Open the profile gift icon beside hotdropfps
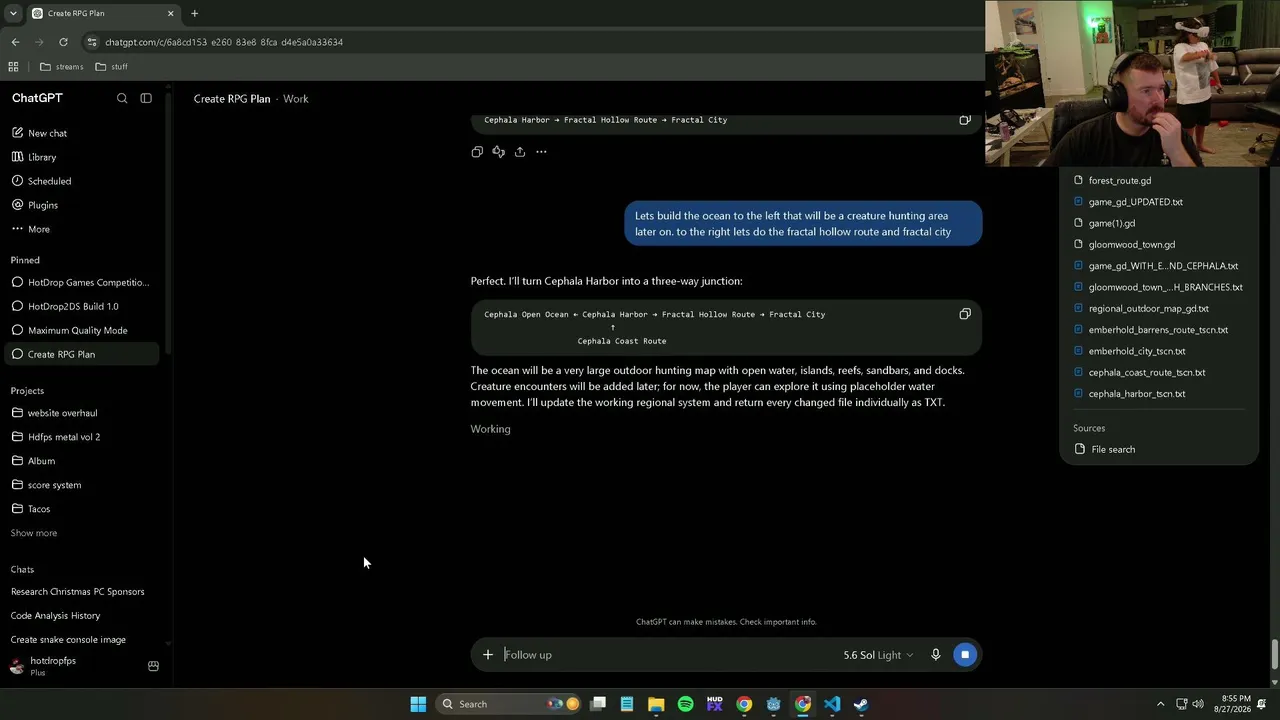Viewport: 1280px width, 720px height. point(153,666)
